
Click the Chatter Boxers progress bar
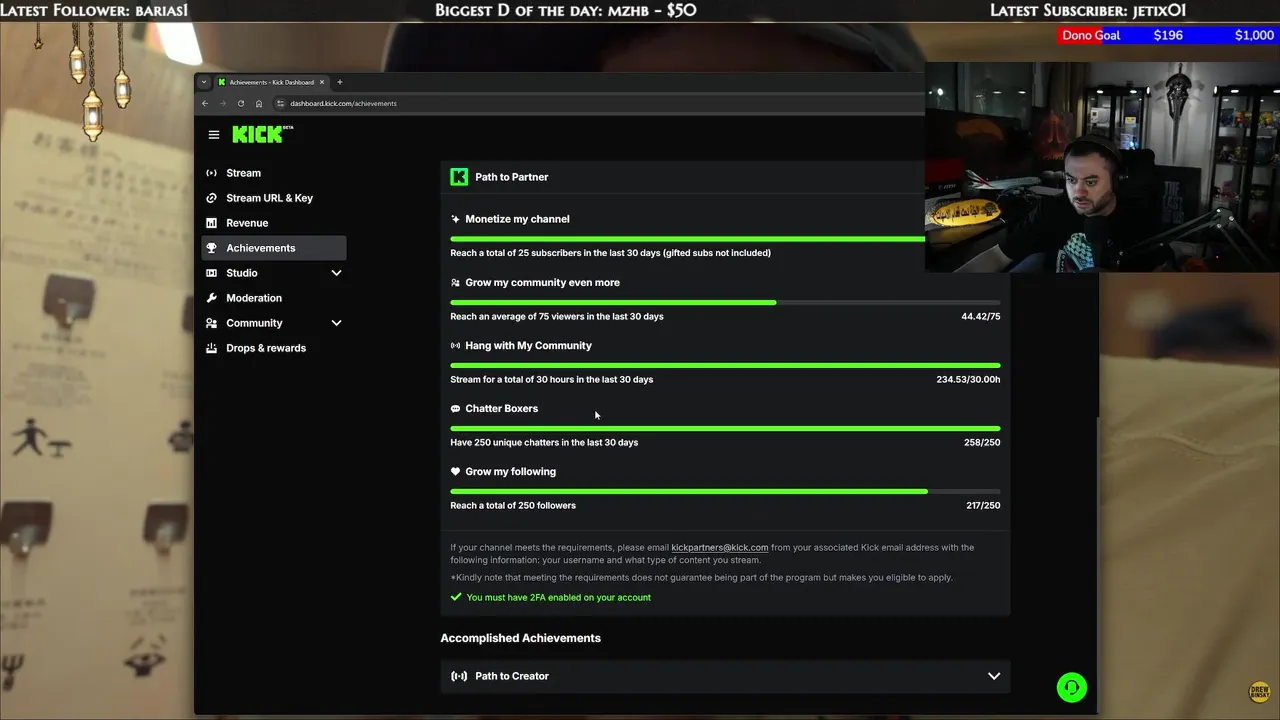725,428
